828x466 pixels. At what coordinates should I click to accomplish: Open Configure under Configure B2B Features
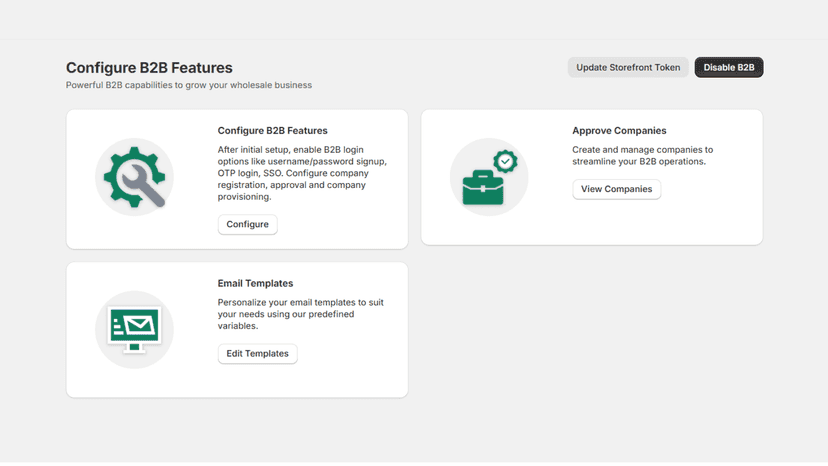(x=248, y=225)
